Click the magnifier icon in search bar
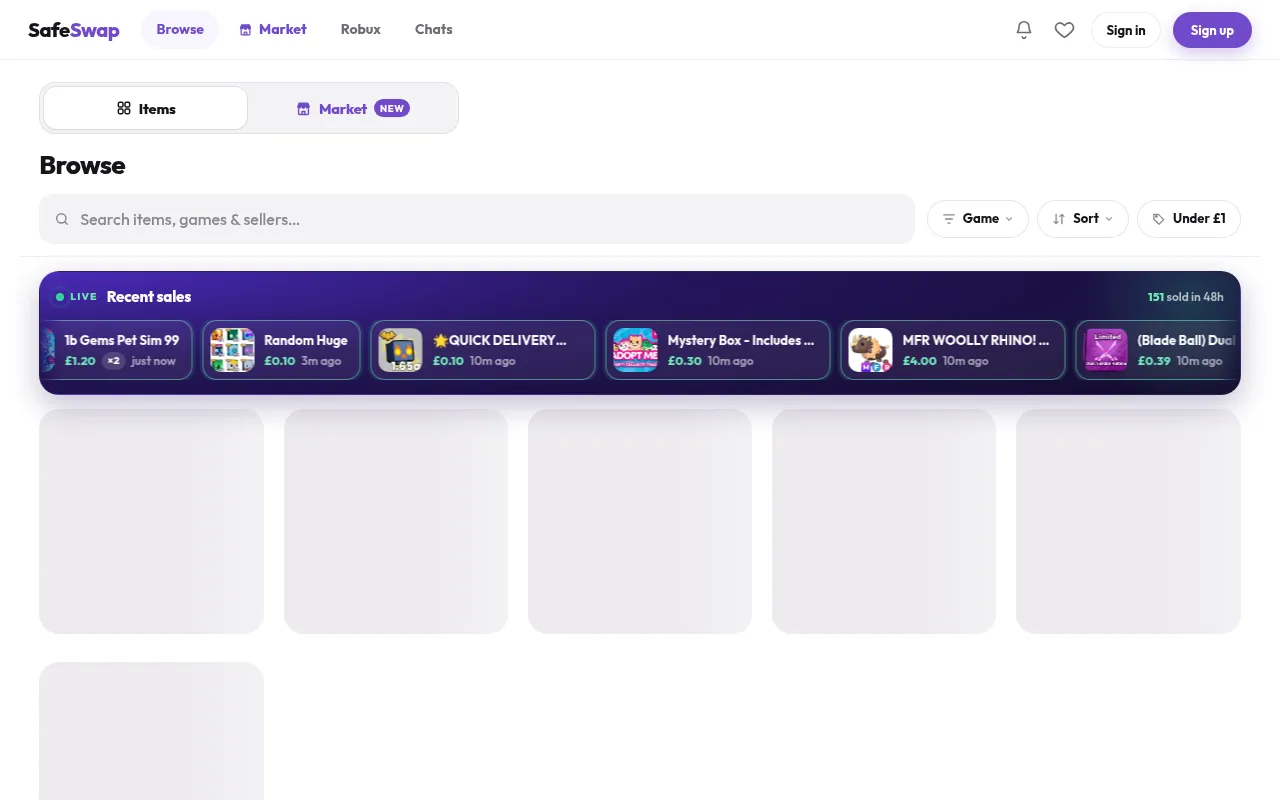The width and height of the screenshot is (1280, 800). (x=62, y=219)
